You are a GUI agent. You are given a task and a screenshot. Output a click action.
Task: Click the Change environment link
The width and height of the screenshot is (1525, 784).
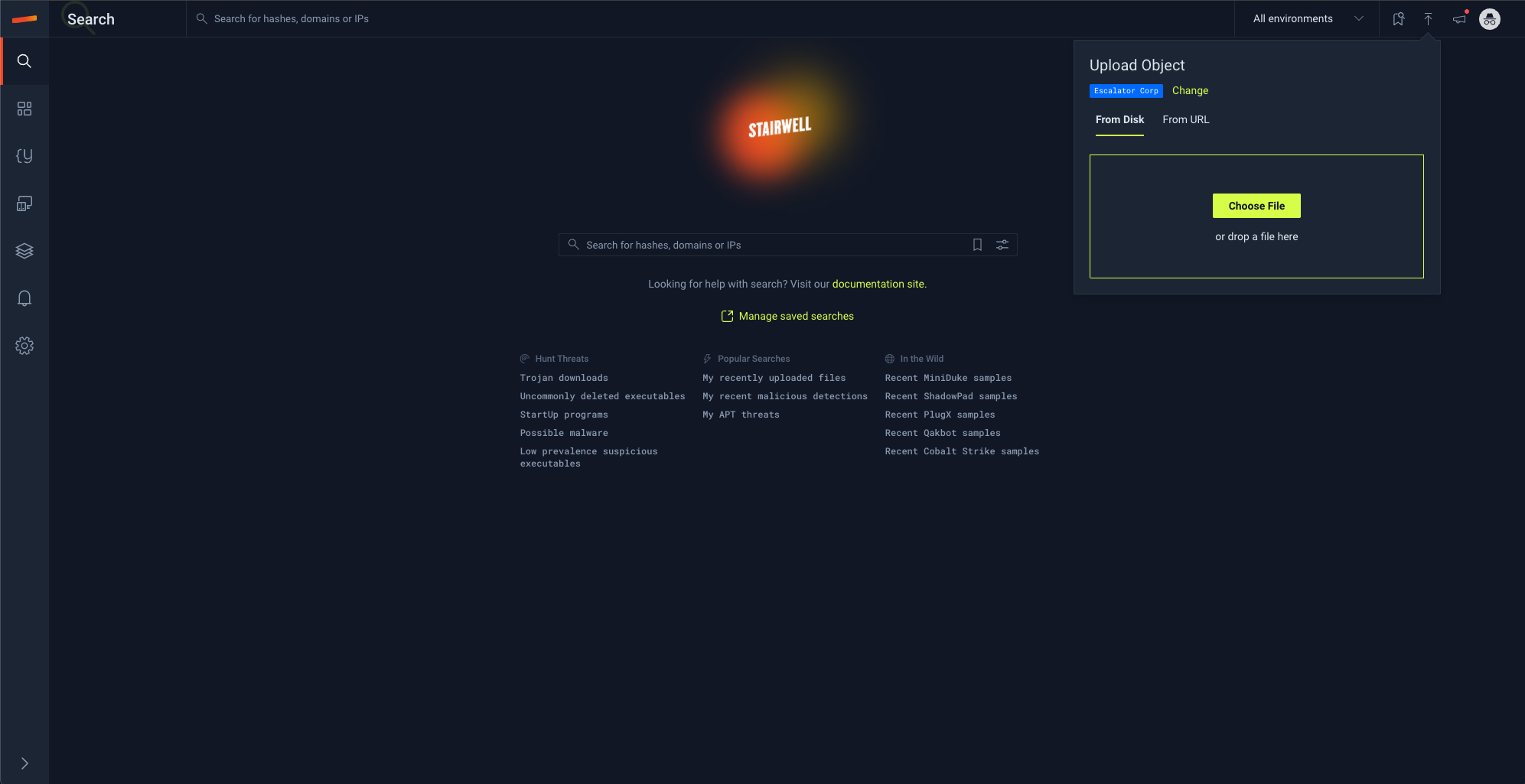(1190, 90)
